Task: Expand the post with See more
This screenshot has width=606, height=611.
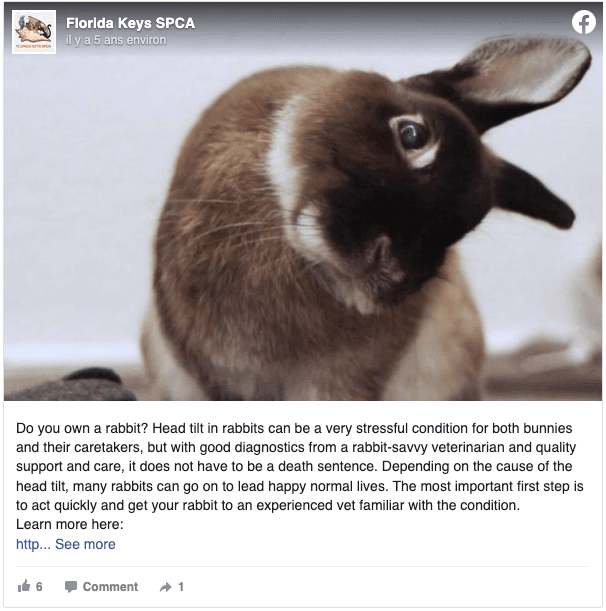Action: pos(85,544)
